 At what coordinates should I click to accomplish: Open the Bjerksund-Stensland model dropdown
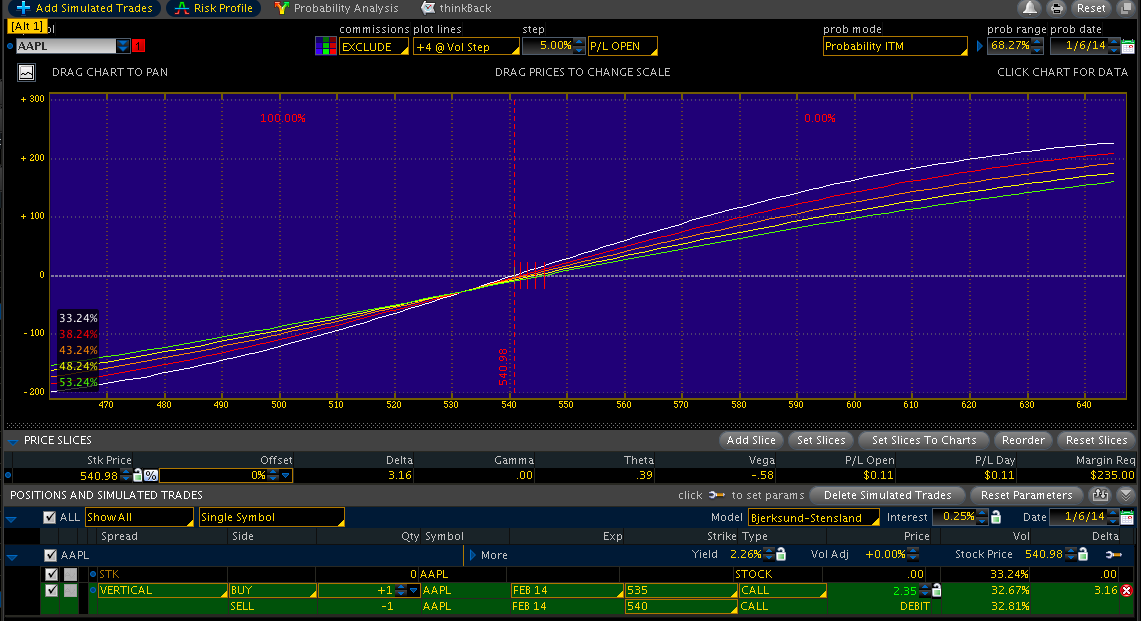click(814, 518)
